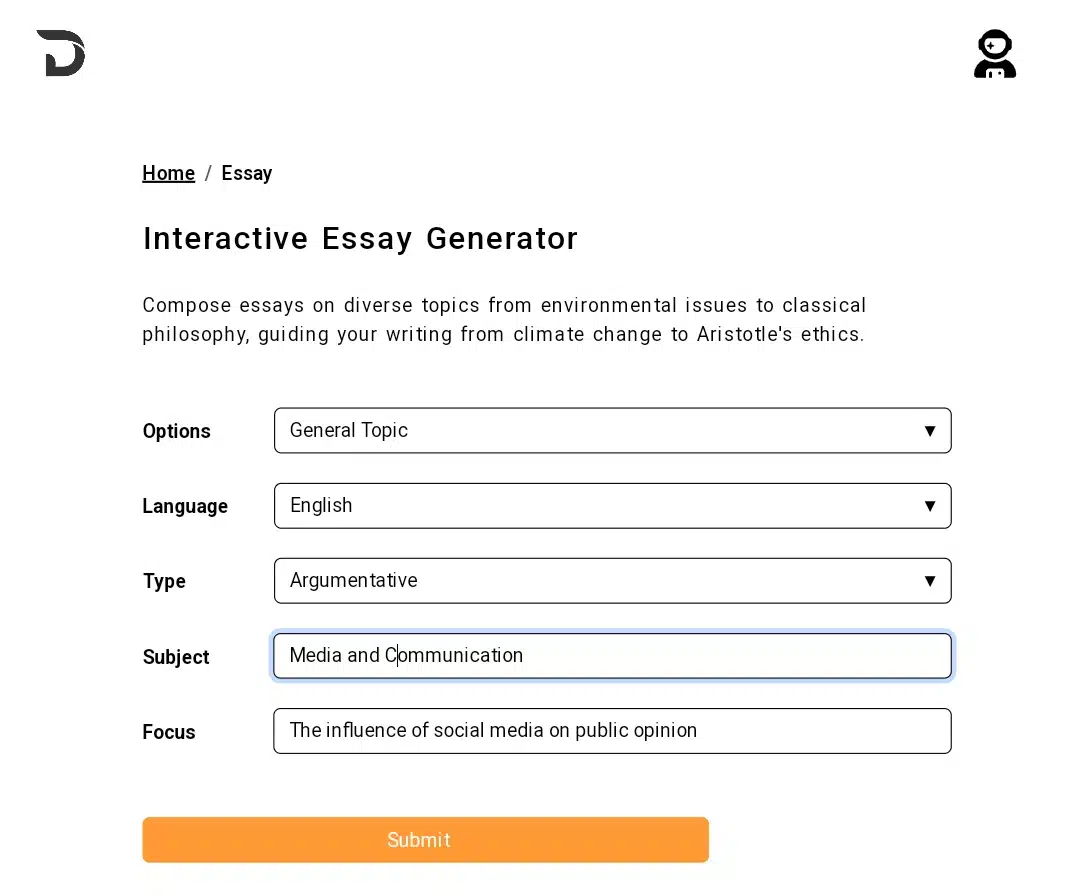Expand the Language dropdown set to English

[612, 506]
